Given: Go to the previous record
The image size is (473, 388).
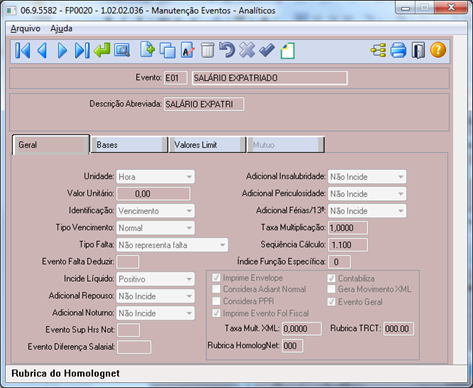Looking at the screenshot, I should coord(42,51).
